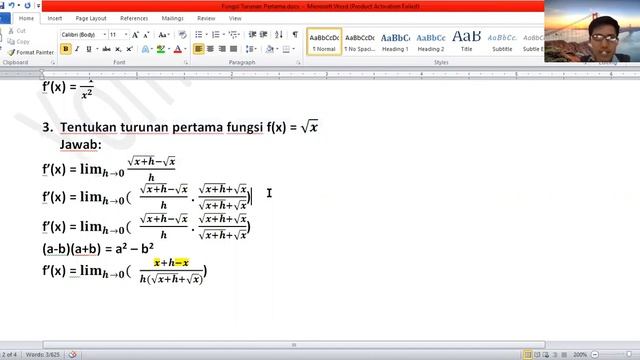Click the Save icon in quick access
The height and width of the screenshot is (360, 640).
tap(2, 6)
